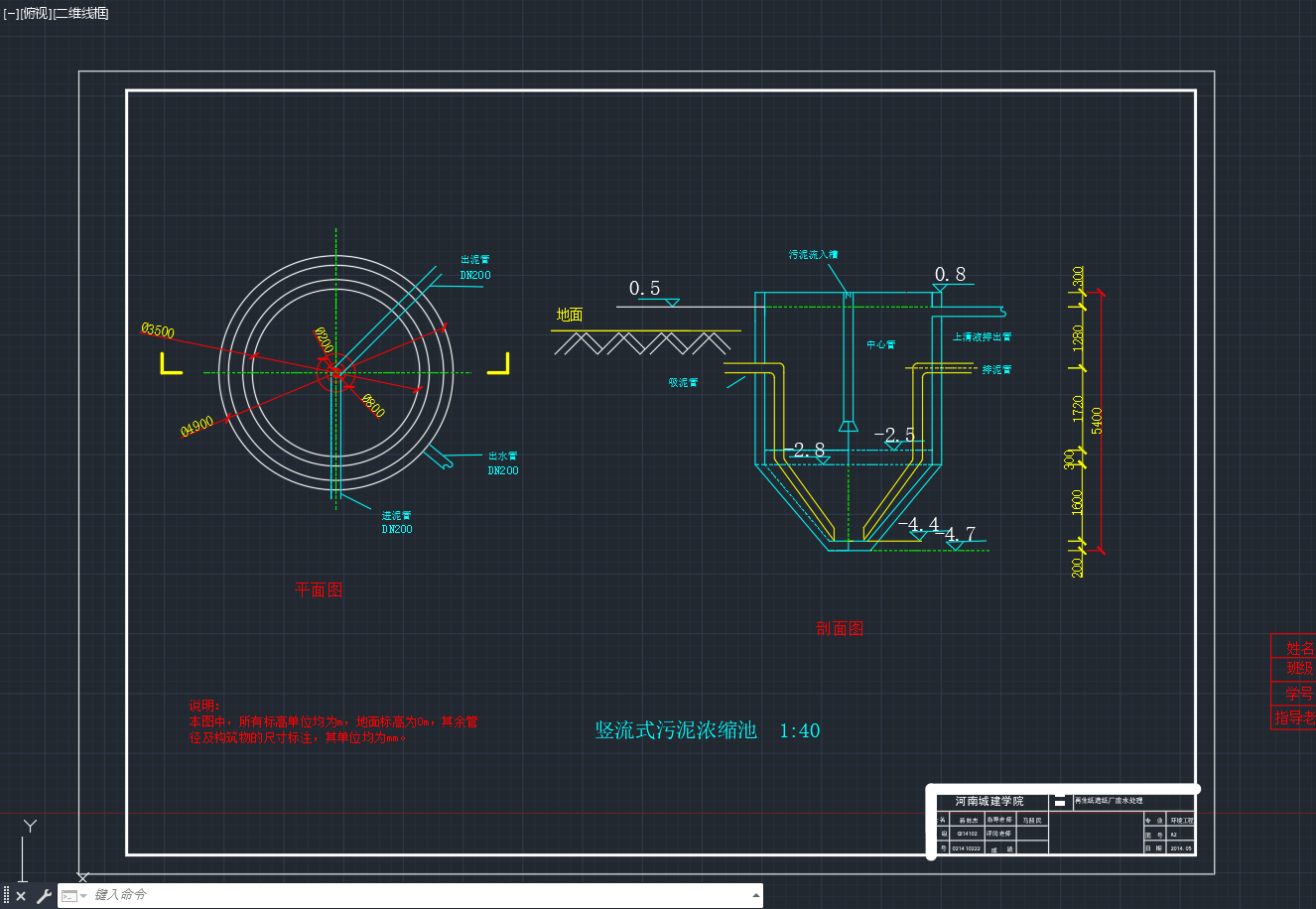Select the DN200 text under 出水管

coord(503,470)
